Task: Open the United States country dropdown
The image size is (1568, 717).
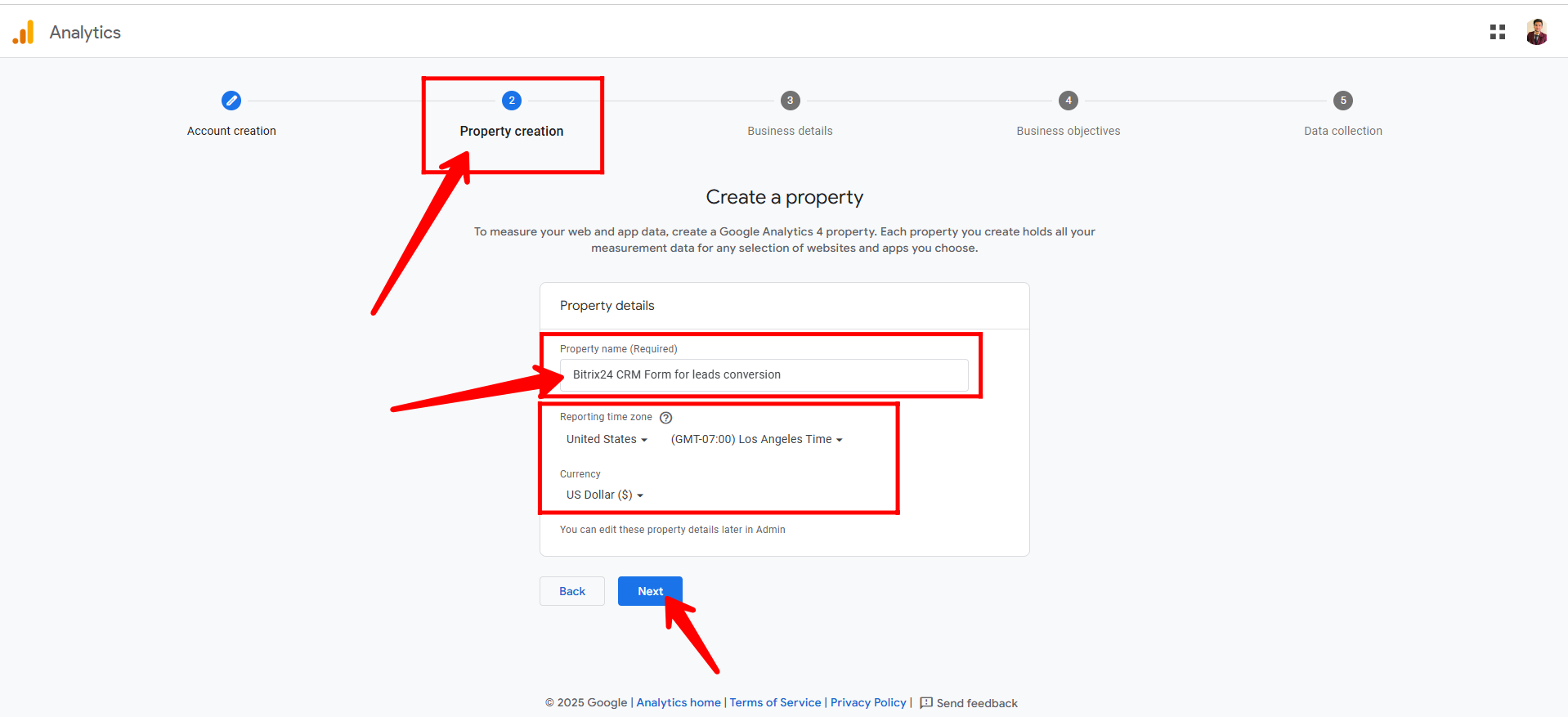Action: click(607, 439)
